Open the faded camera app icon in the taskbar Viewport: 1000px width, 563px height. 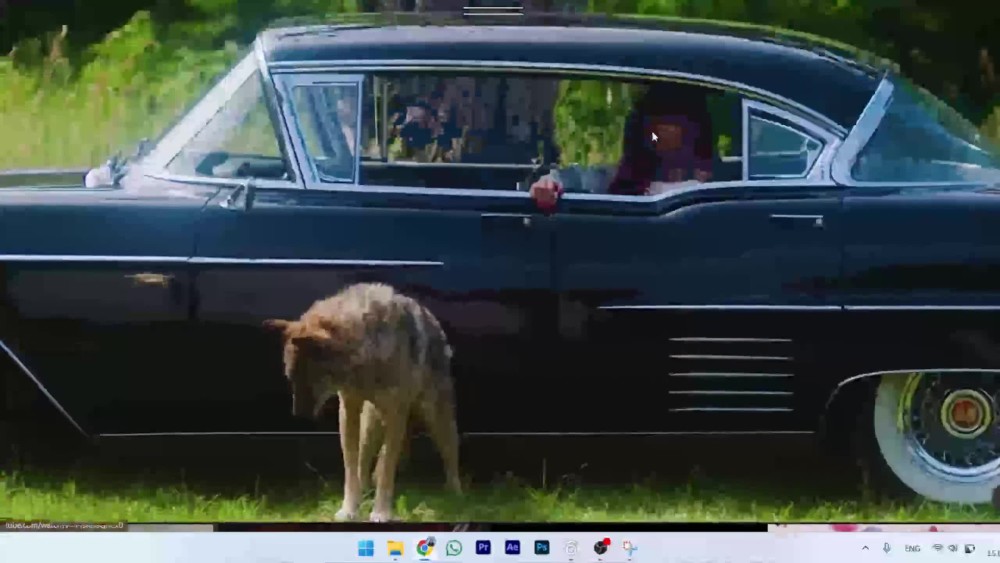[x=571, y=548]
